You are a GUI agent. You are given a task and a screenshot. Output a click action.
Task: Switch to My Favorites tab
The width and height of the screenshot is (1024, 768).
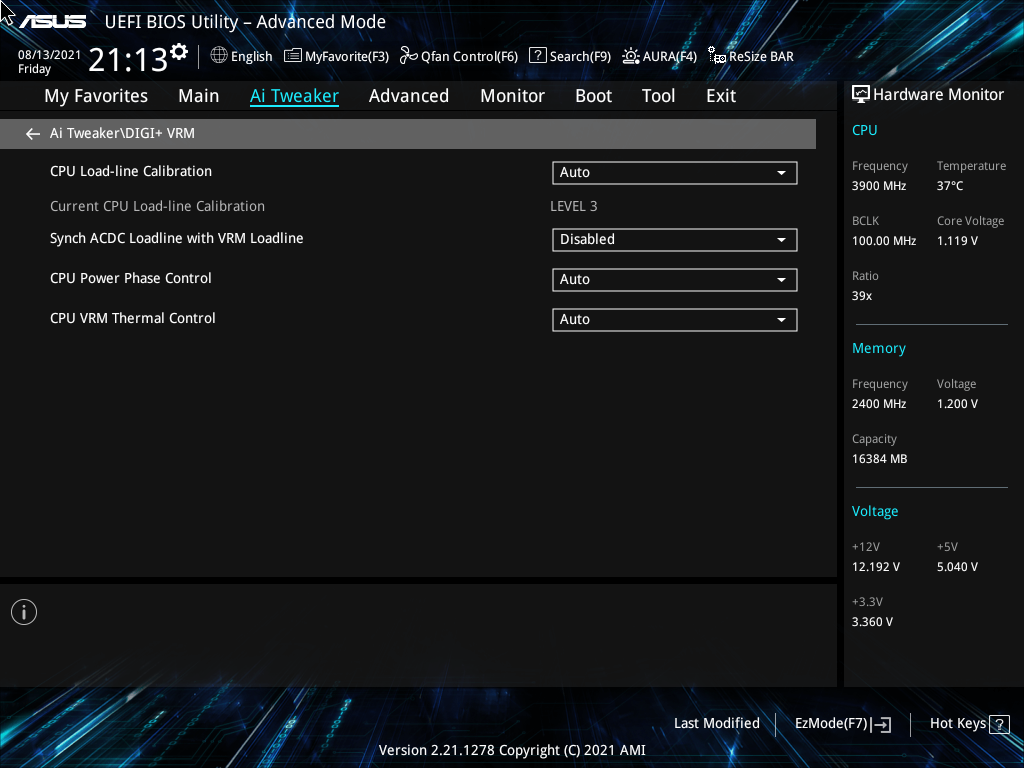pos(96,96)
